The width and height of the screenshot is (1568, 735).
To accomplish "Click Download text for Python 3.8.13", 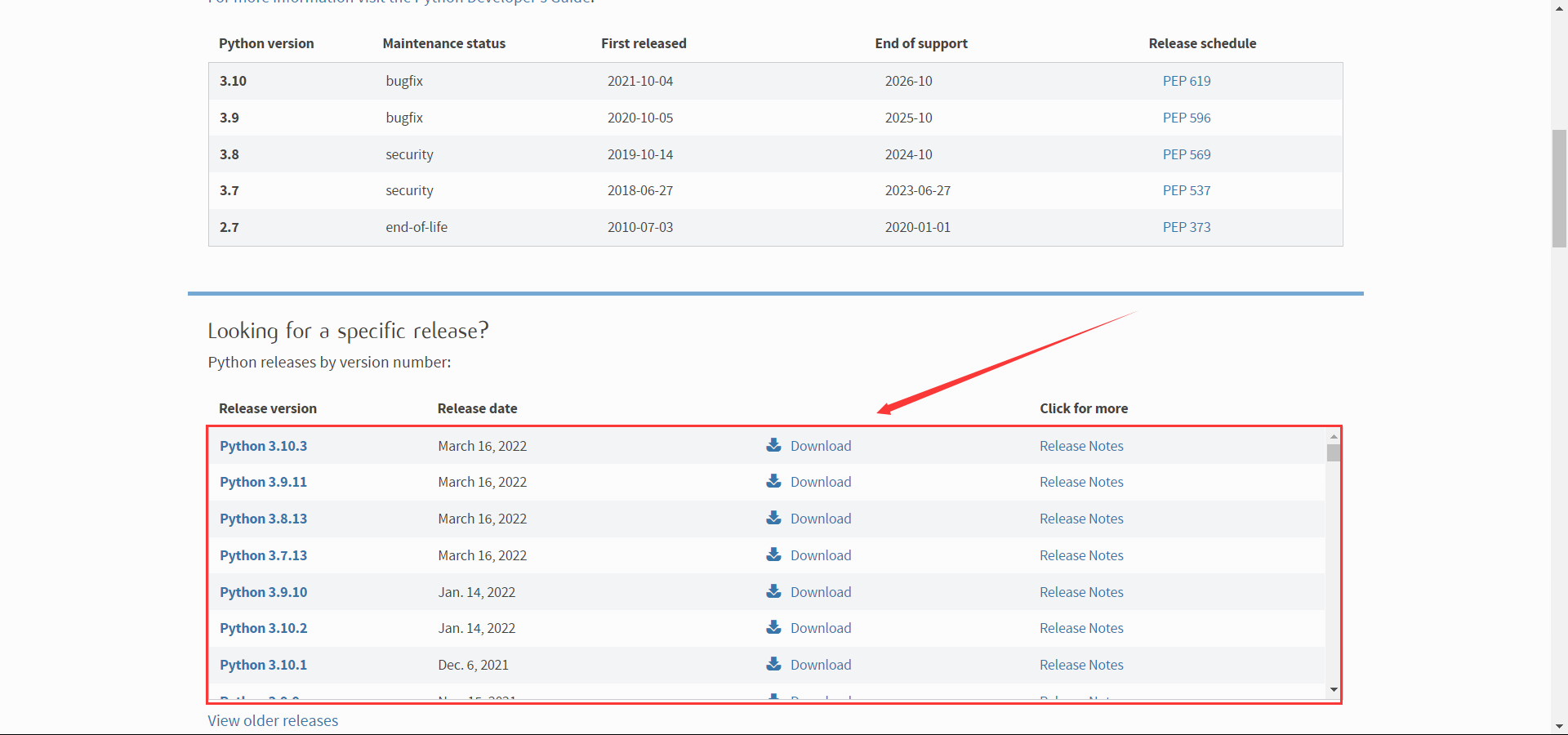I will click(821, 519).
